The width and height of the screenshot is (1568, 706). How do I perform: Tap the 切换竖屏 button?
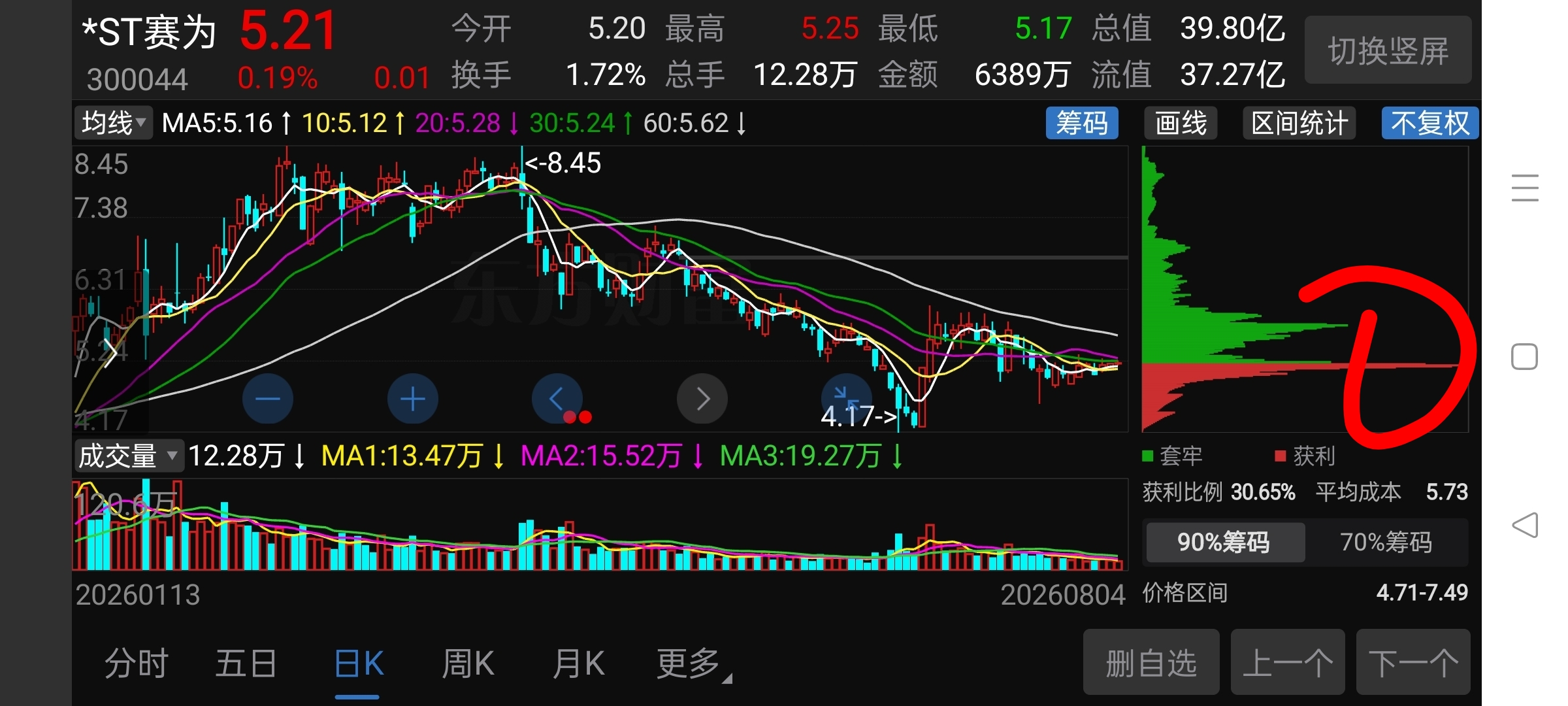tap(1388, 51)
